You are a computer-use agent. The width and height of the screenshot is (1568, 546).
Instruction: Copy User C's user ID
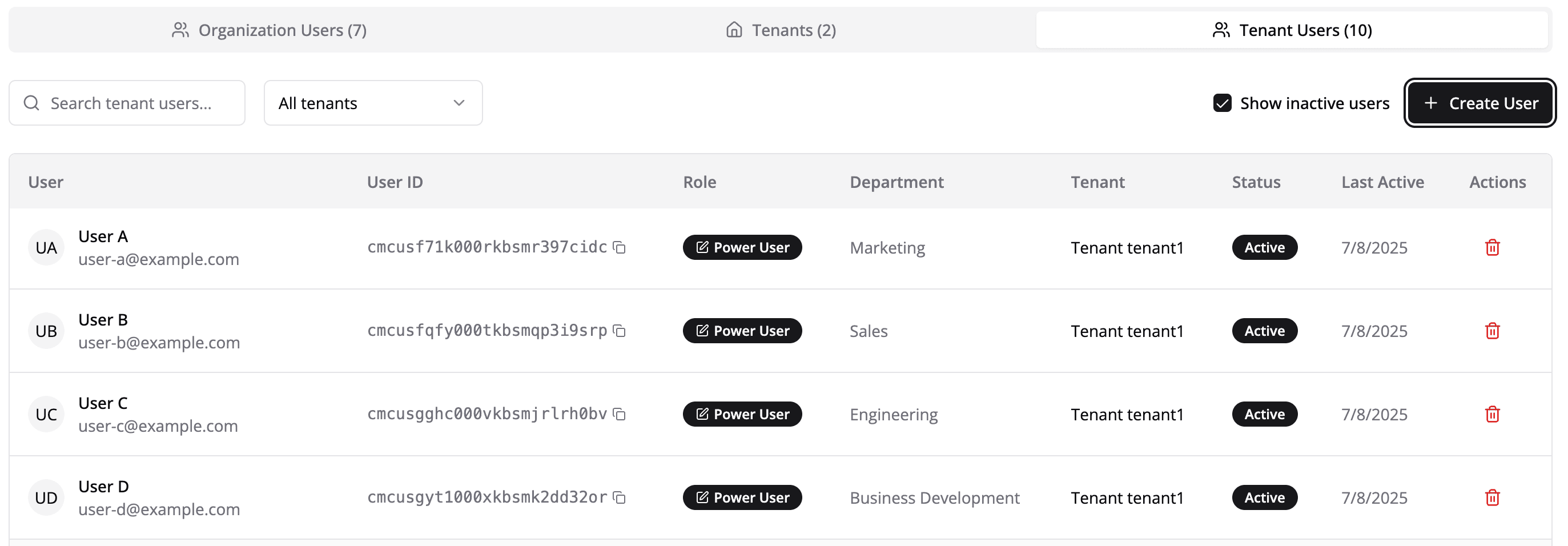tap(619, 414)
